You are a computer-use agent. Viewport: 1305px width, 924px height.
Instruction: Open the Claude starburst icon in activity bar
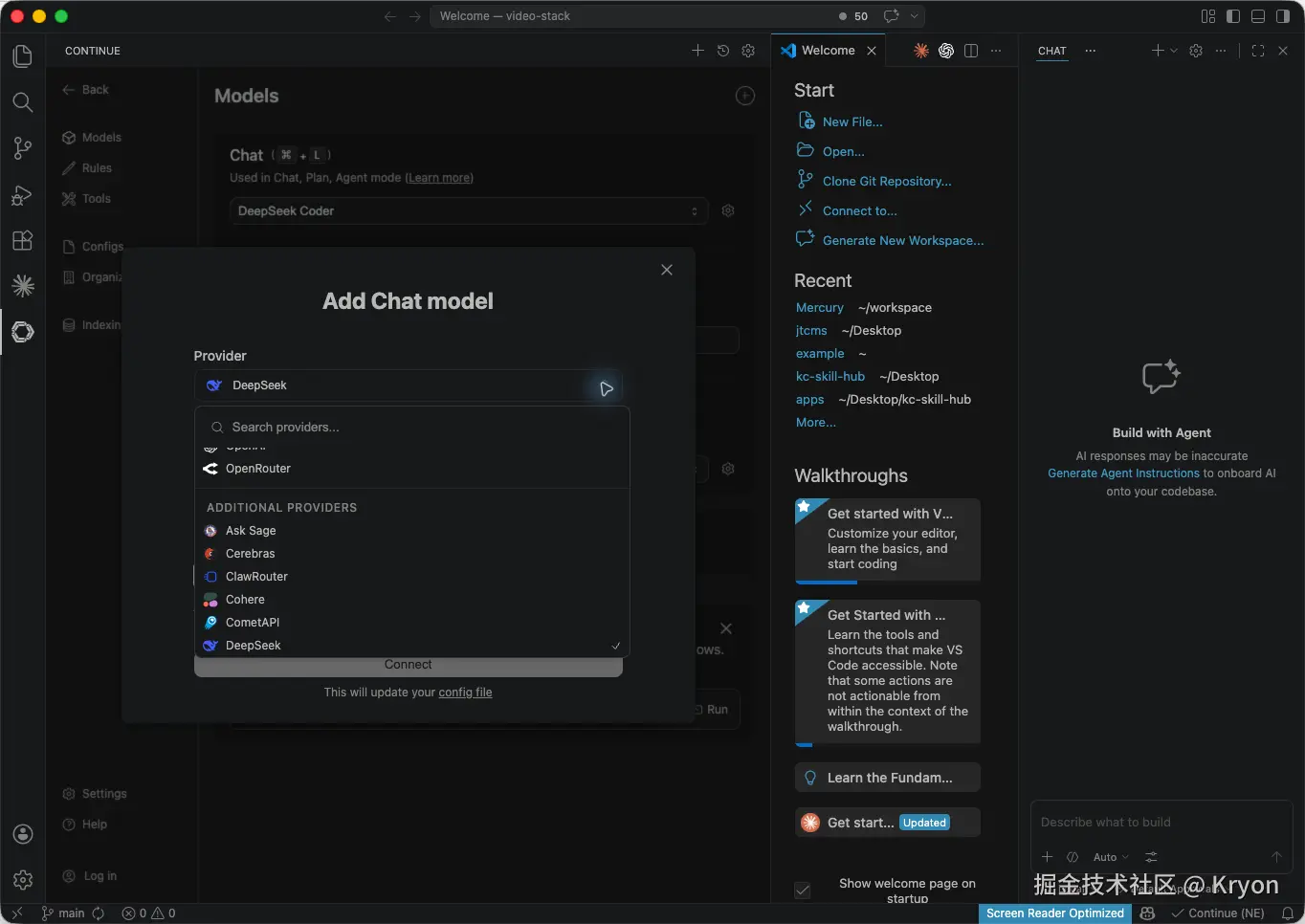(23, 286)
